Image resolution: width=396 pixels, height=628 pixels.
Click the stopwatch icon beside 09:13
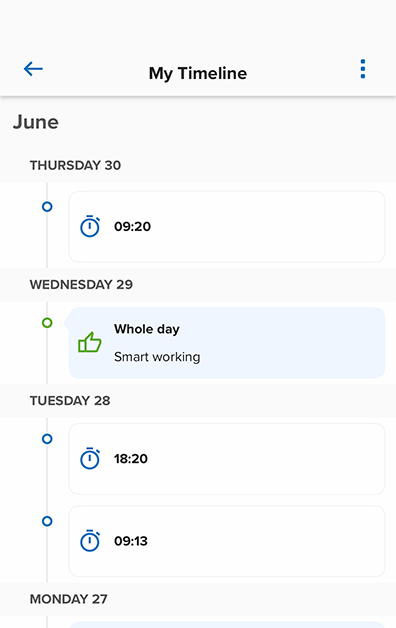pyautogui.click(x=90, y=541)
